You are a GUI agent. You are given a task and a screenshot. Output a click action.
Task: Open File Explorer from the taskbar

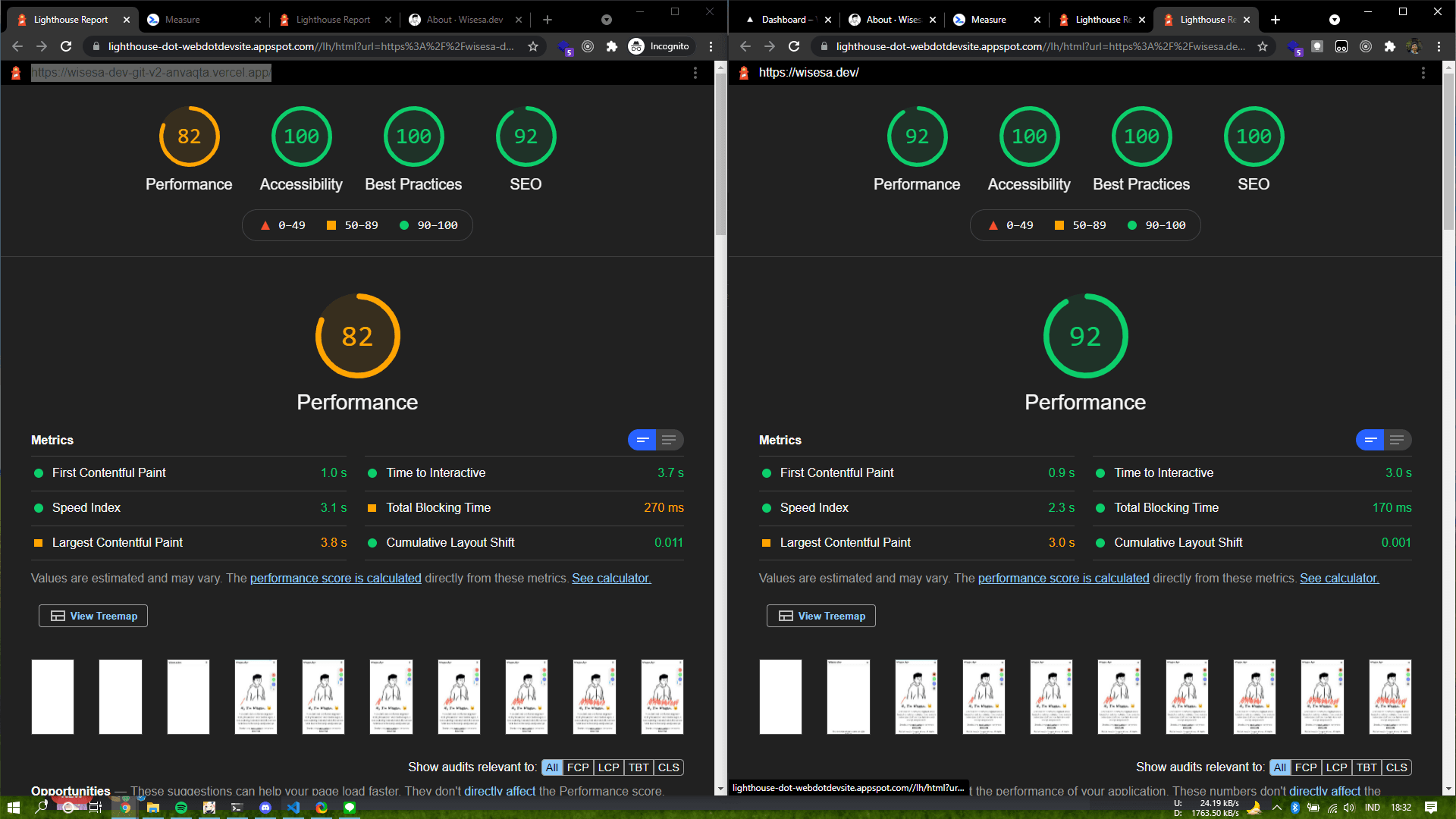pos(153,808)
